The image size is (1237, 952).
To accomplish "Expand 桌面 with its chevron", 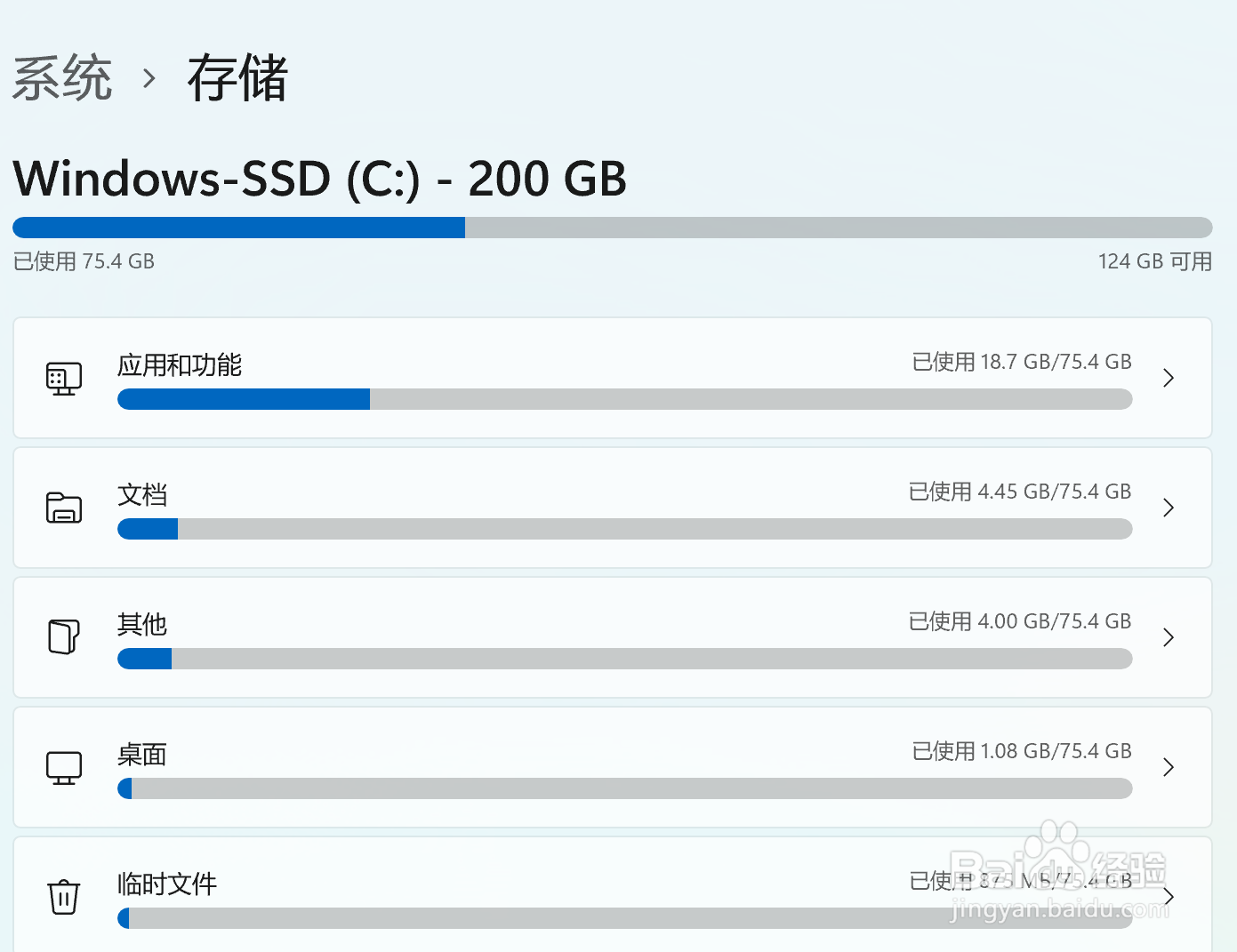I will tap(1169, 767).
